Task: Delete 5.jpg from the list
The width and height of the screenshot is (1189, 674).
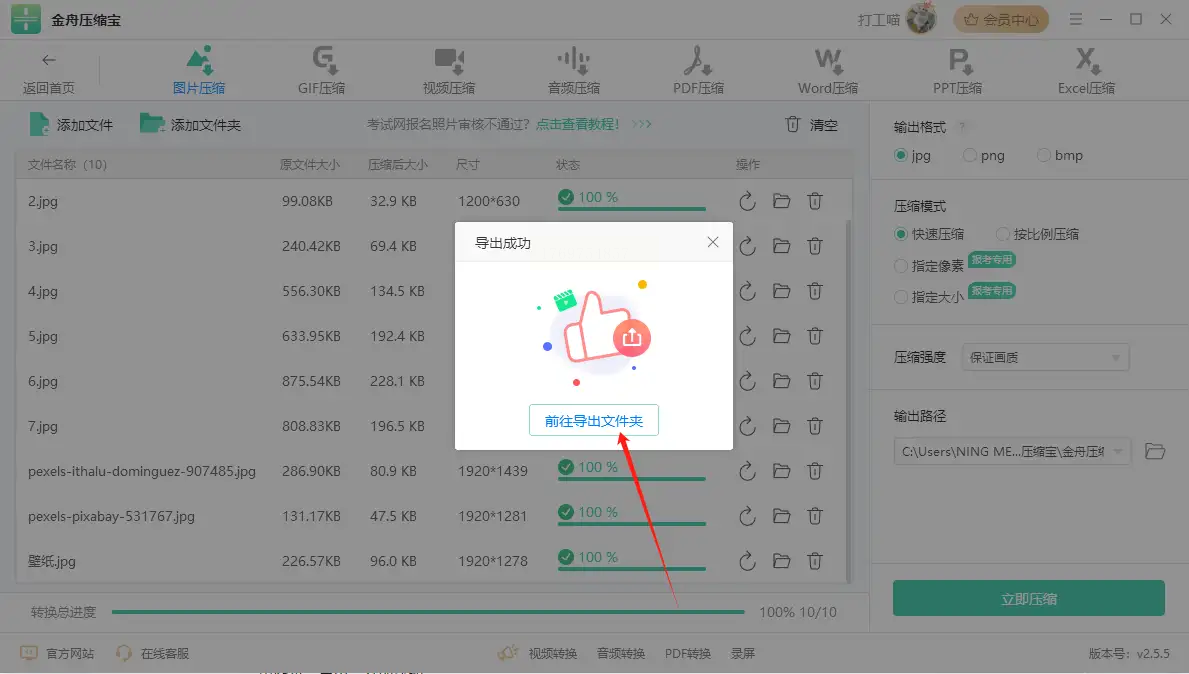Action: [814, 336]
